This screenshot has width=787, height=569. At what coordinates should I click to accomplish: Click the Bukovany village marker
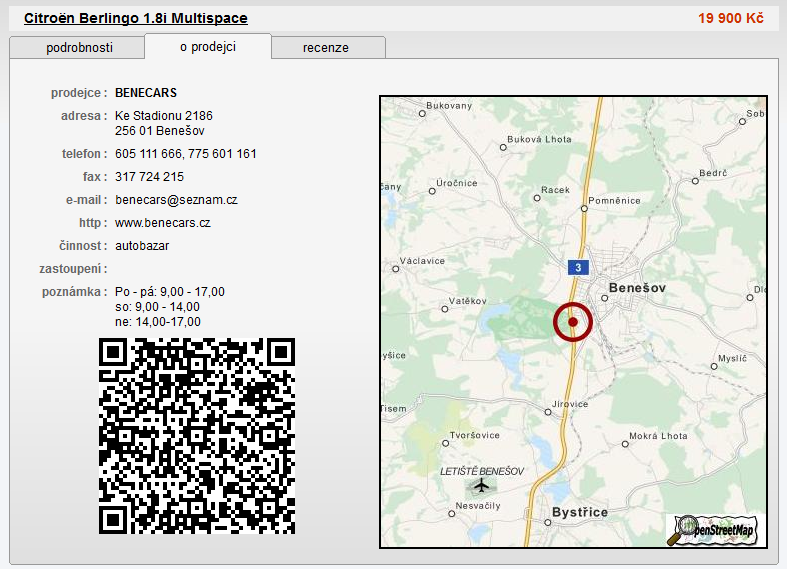click(422, 114)
